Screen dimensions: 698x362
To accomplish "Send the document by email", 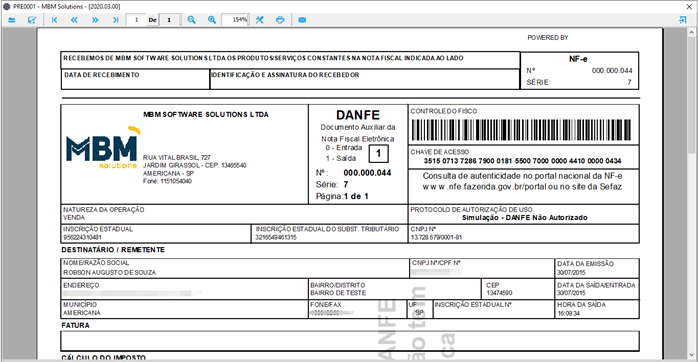I will pyautogui.click(x=302, y=20).
